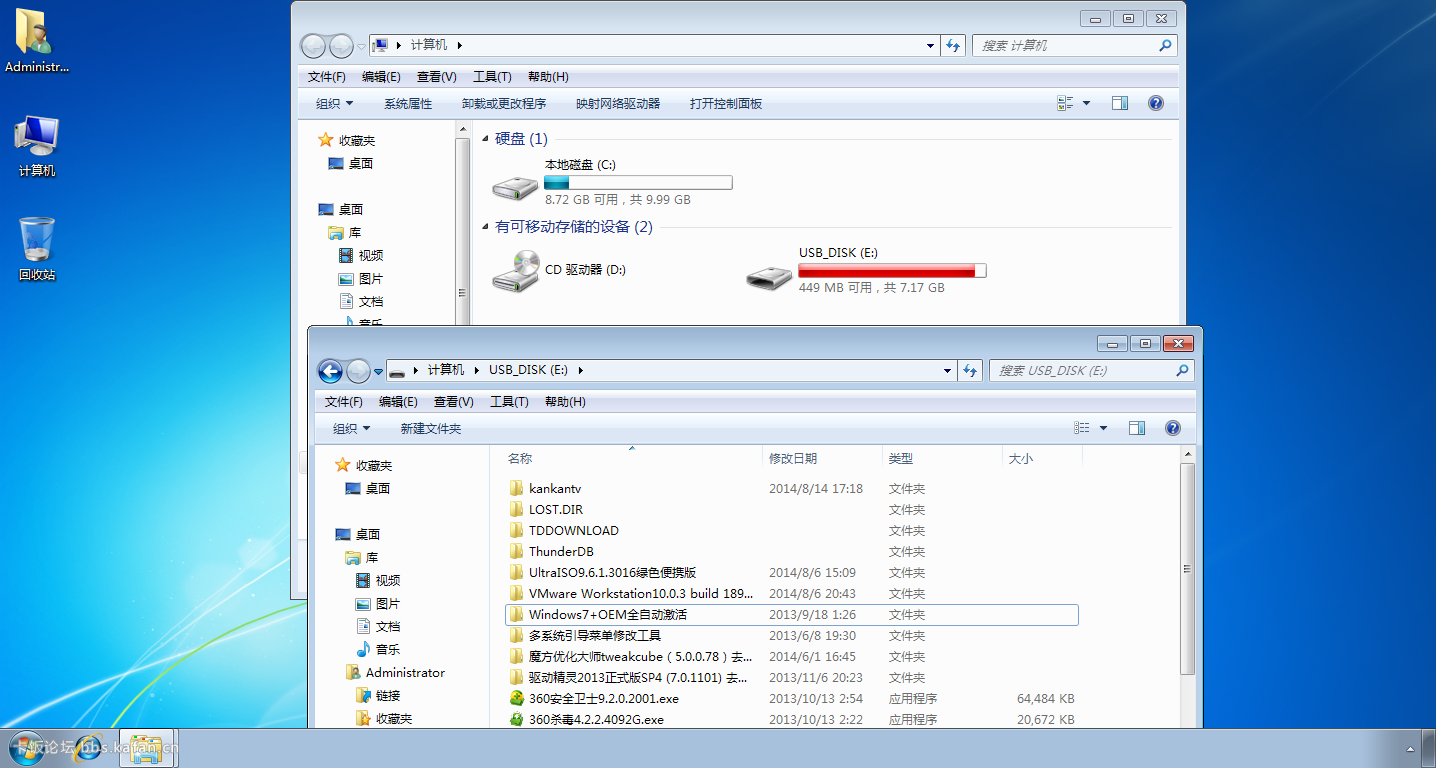Viewport: 1436px width, 768px height.
Task: Select 收藏夹 favorites in 计算机 window sidebar
Action: tap(347, 141)
